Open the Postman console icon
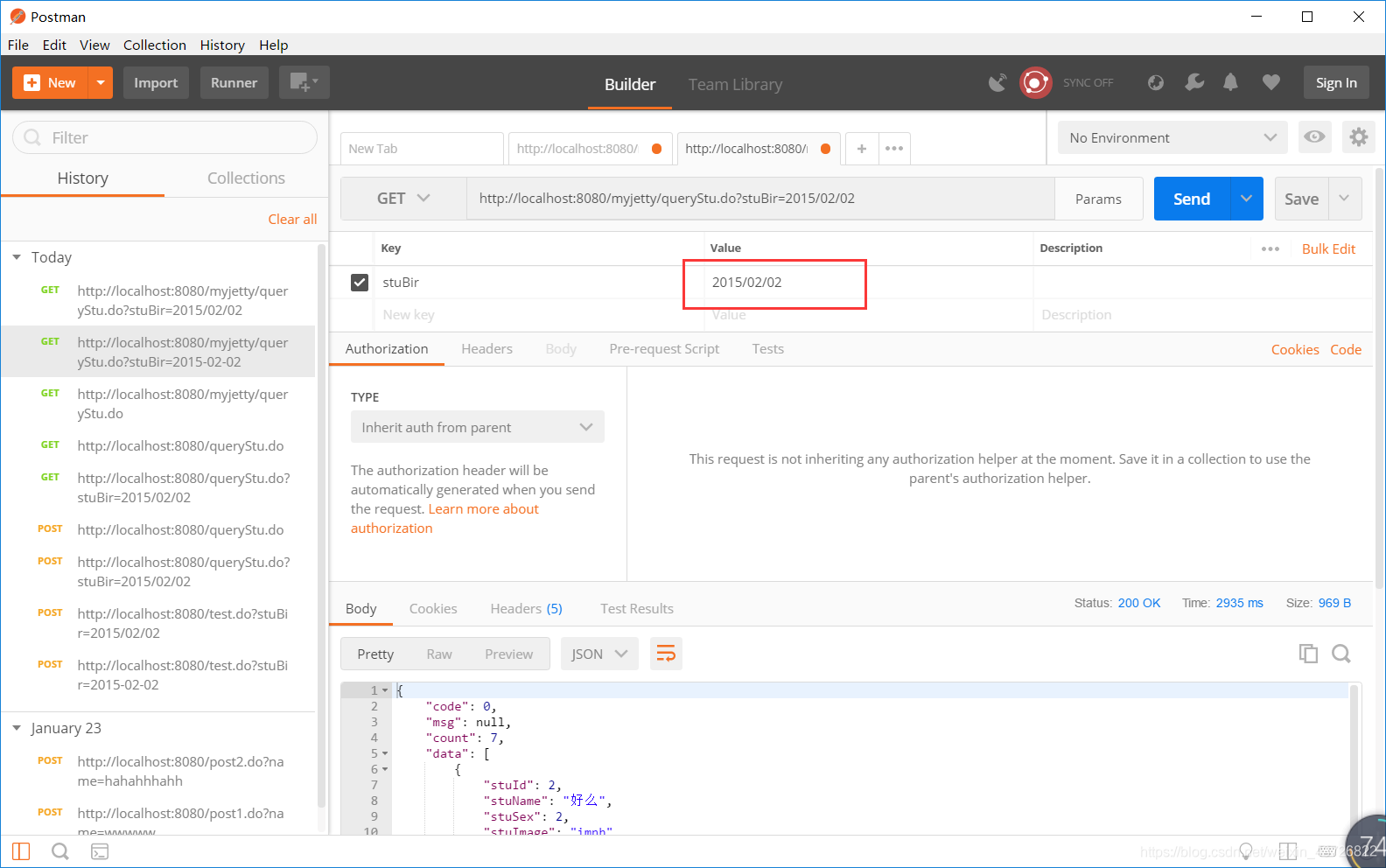The height and width of the screenshot is (868, 1386). tap(100, 851)
